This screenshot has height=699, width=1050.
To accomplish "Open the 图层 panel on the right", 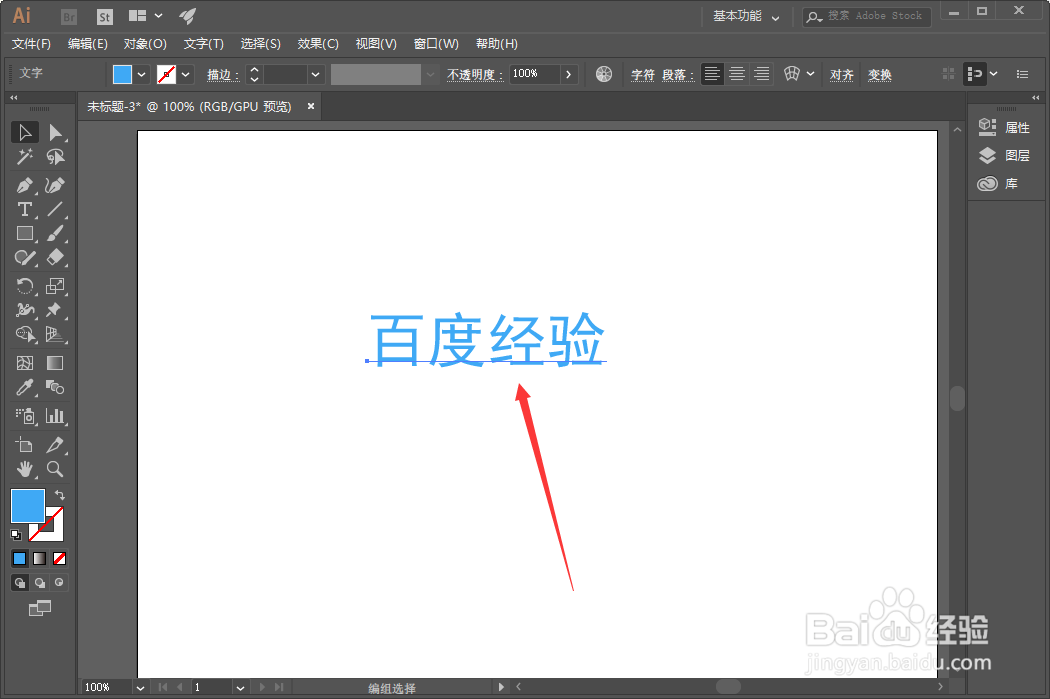I will (1016, 155).
